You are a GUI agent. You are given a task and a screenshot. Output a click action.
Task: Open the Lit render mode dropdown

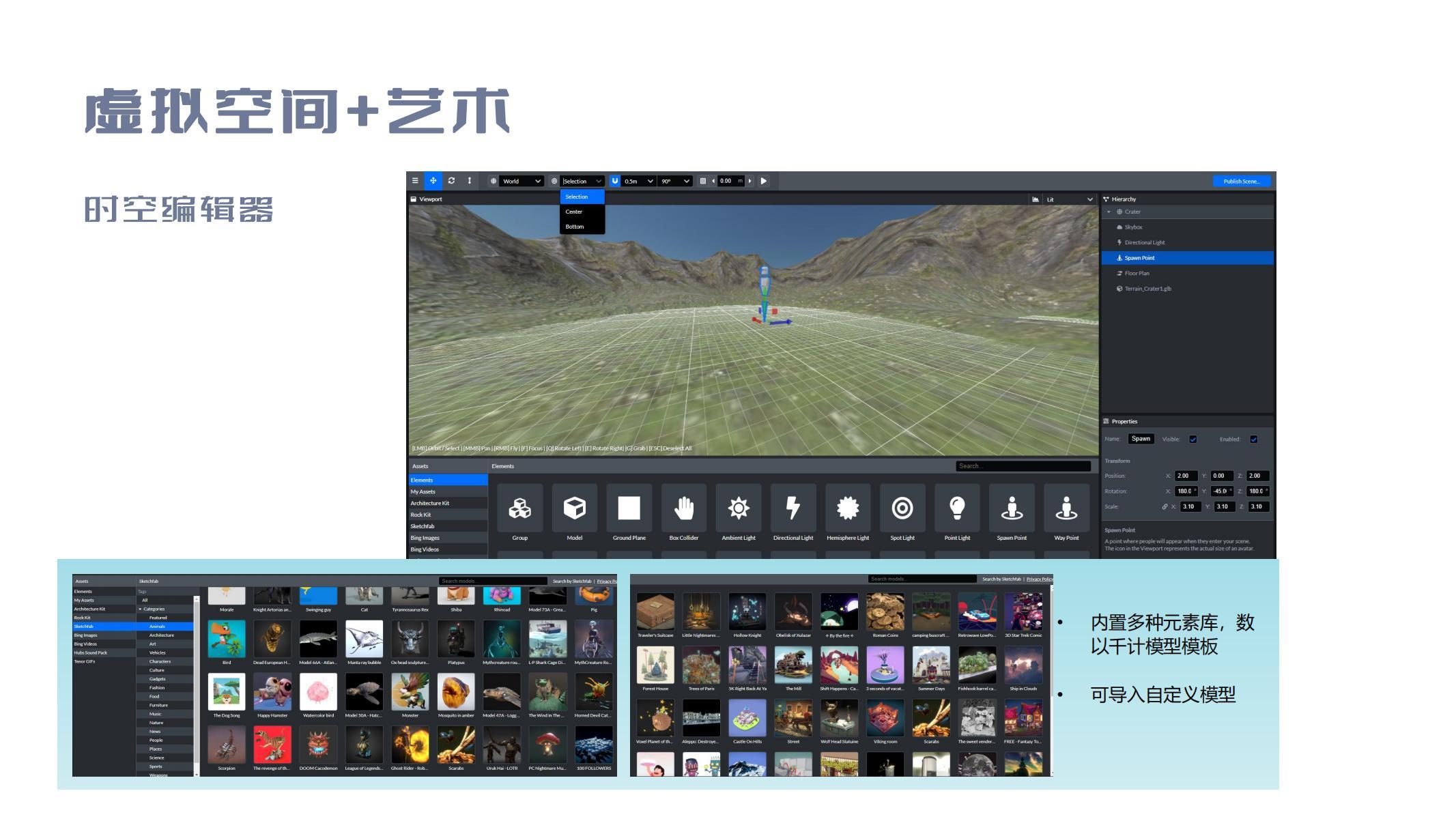pos(1069,199)
